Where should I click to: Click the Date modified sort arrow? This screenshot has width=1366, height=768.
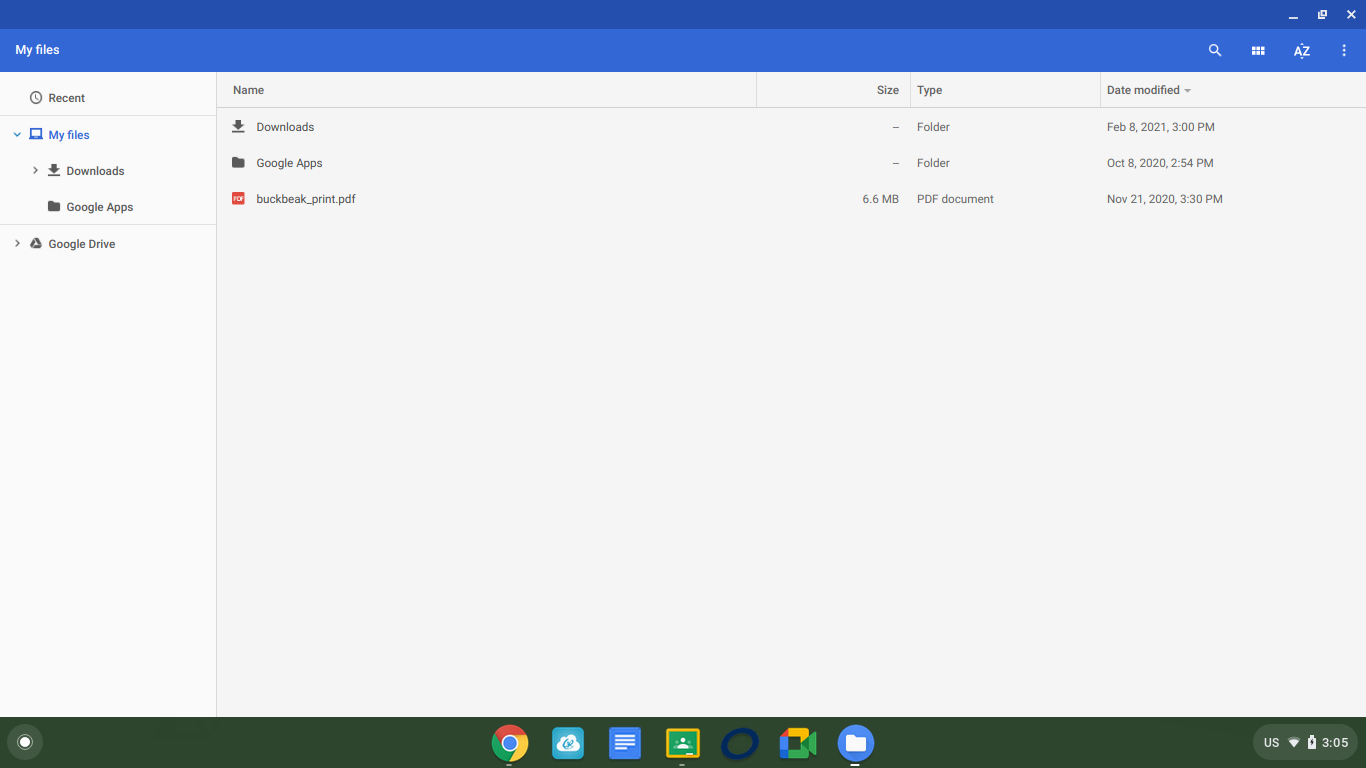(1188, 91)
